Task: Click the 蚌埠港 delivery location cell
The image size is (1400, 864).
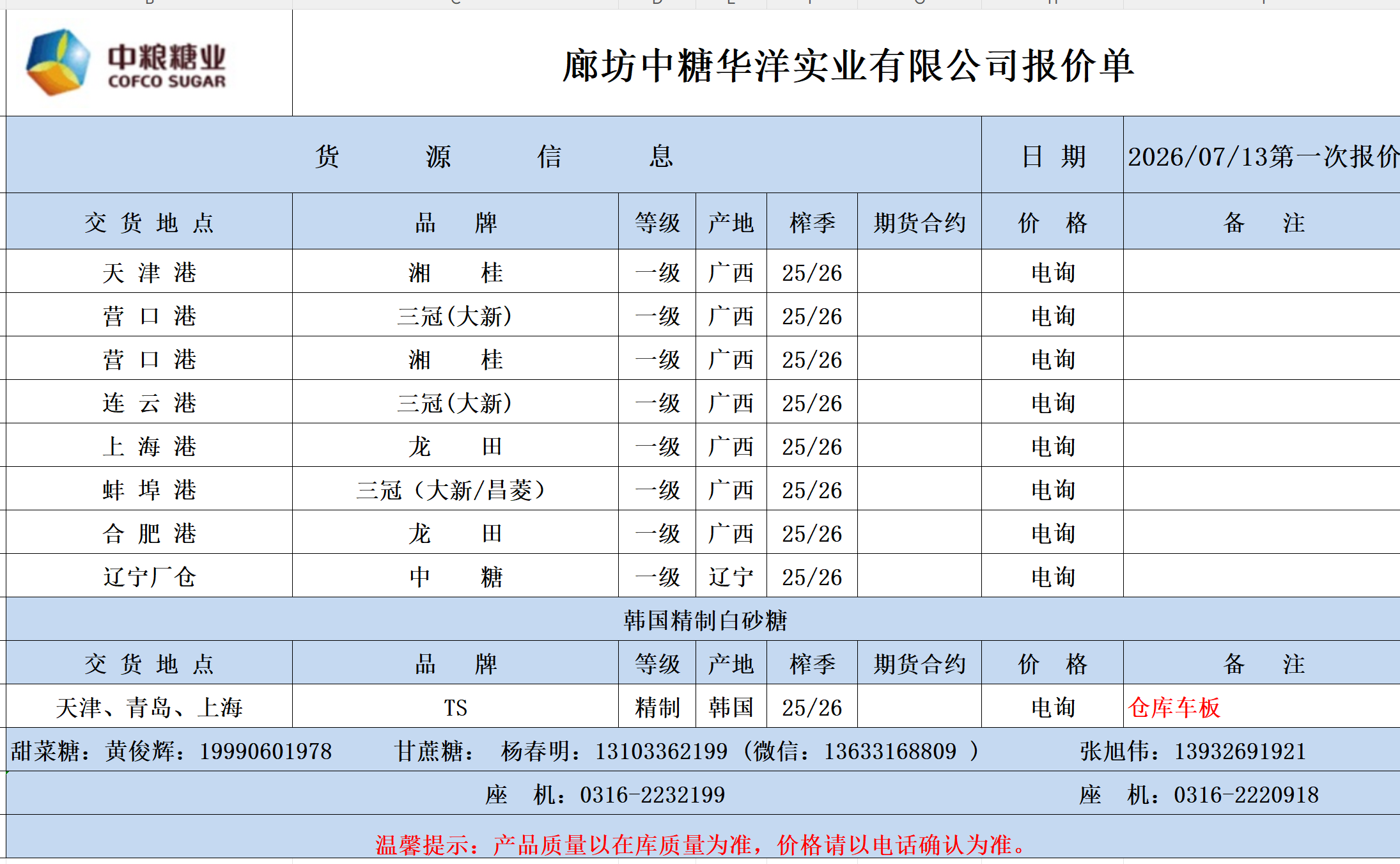Action: pos(149,489)
